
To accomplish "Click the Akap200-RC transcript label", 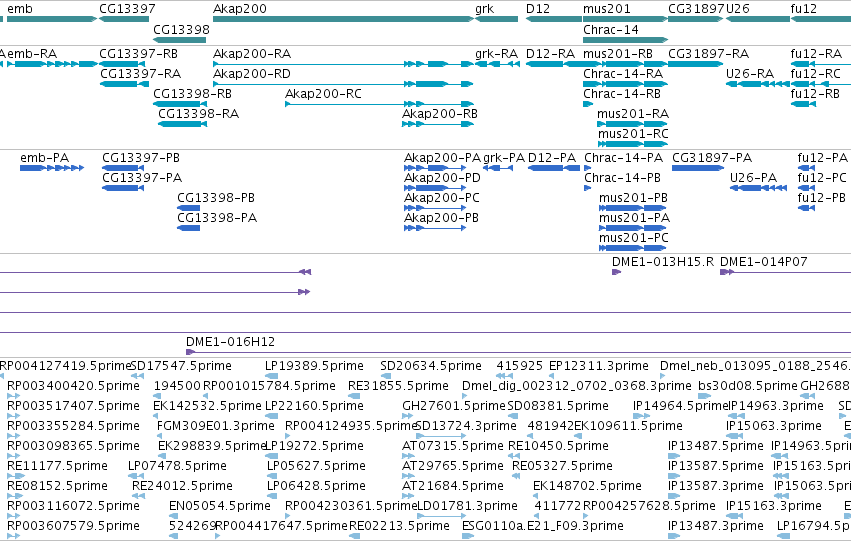I will click(x=323, y=94).
